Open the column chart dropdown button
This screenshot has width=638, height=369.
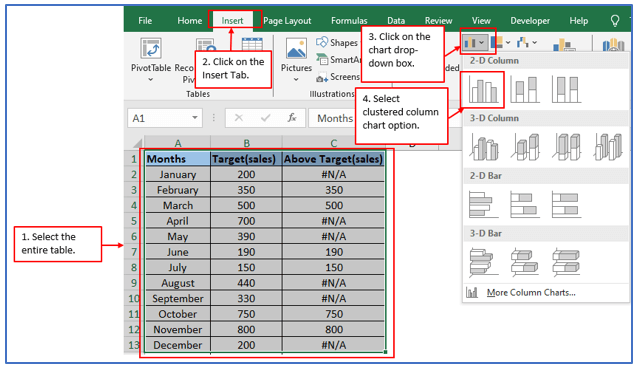tap(474, 42)
